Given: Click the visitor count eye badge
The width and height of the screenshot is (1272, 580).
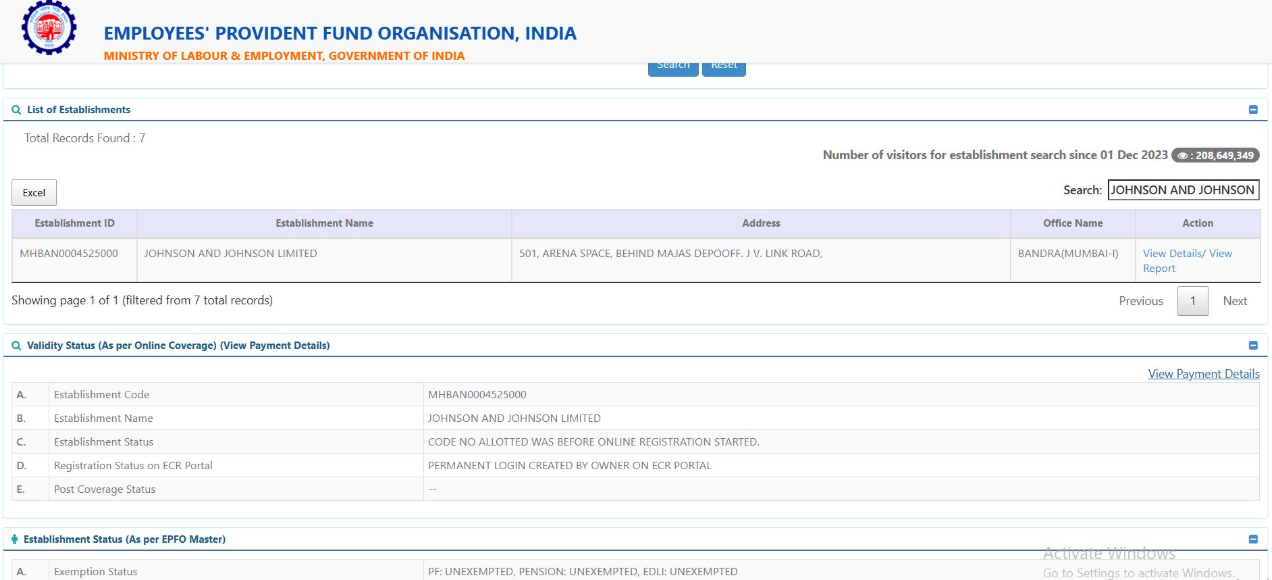Looking at the screenshot, I should 1215,156.
